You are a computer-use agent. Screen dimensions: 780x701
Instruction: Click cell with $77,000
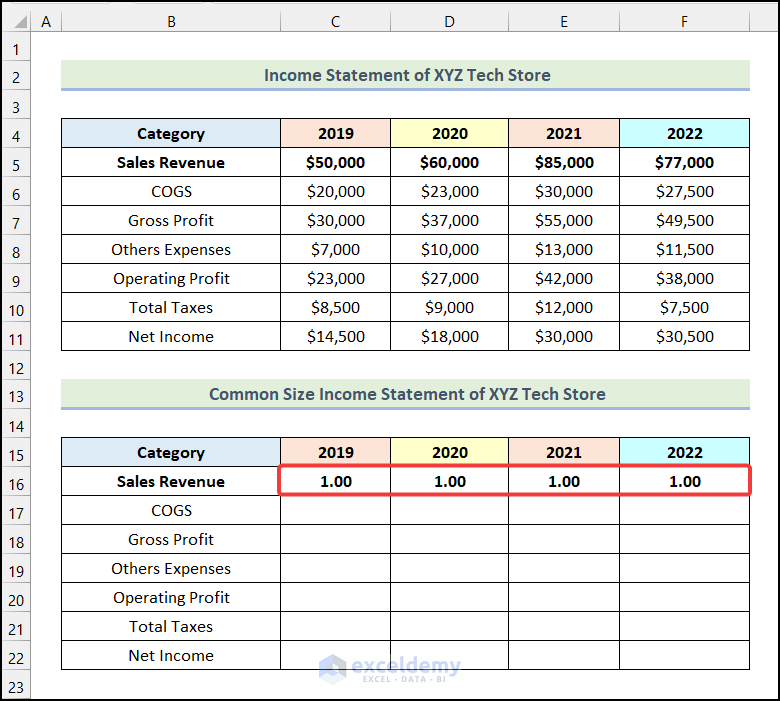(x=684, y=162)
